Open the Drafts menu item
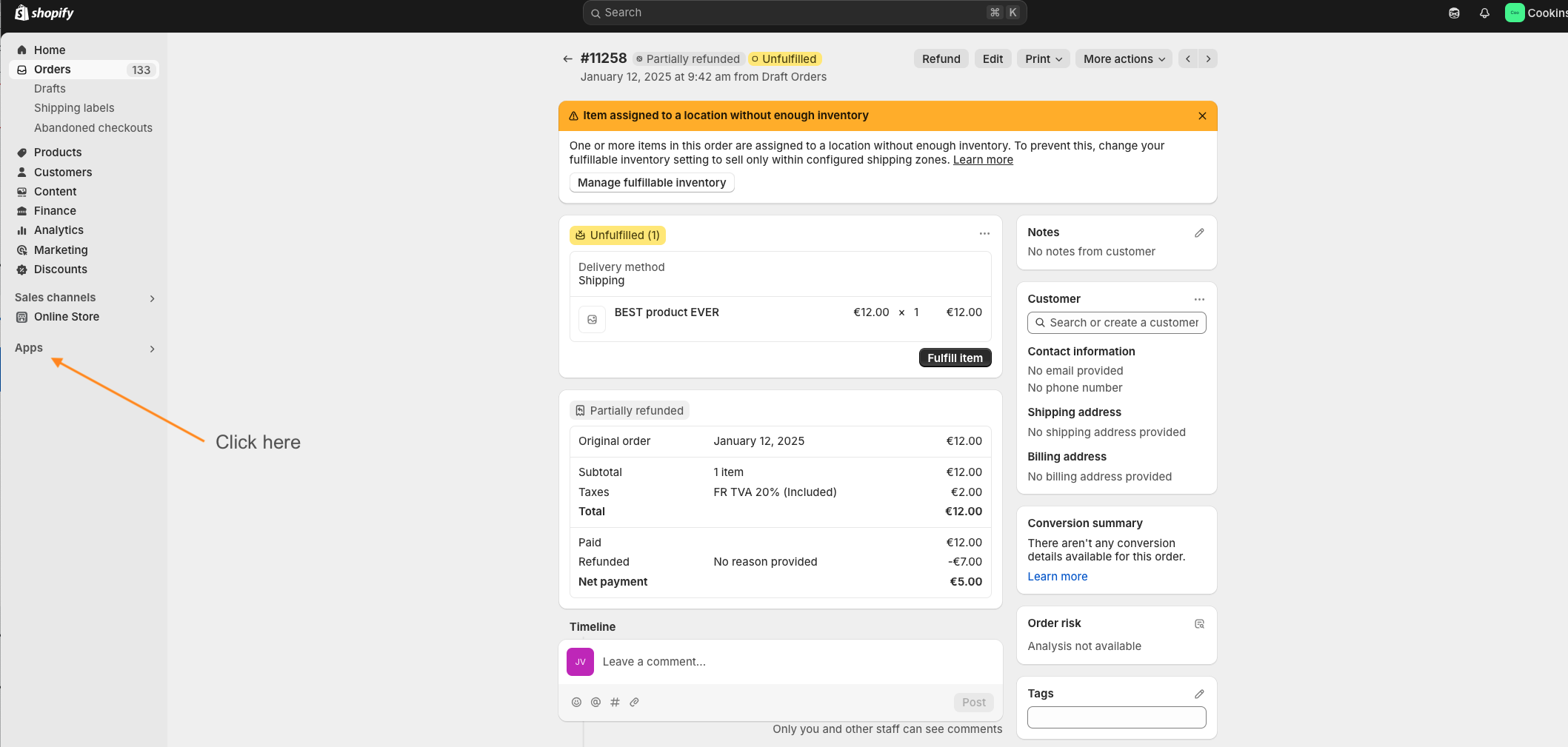The width and height of the screenshot is (1568, 747). click(x=50, y=88)
